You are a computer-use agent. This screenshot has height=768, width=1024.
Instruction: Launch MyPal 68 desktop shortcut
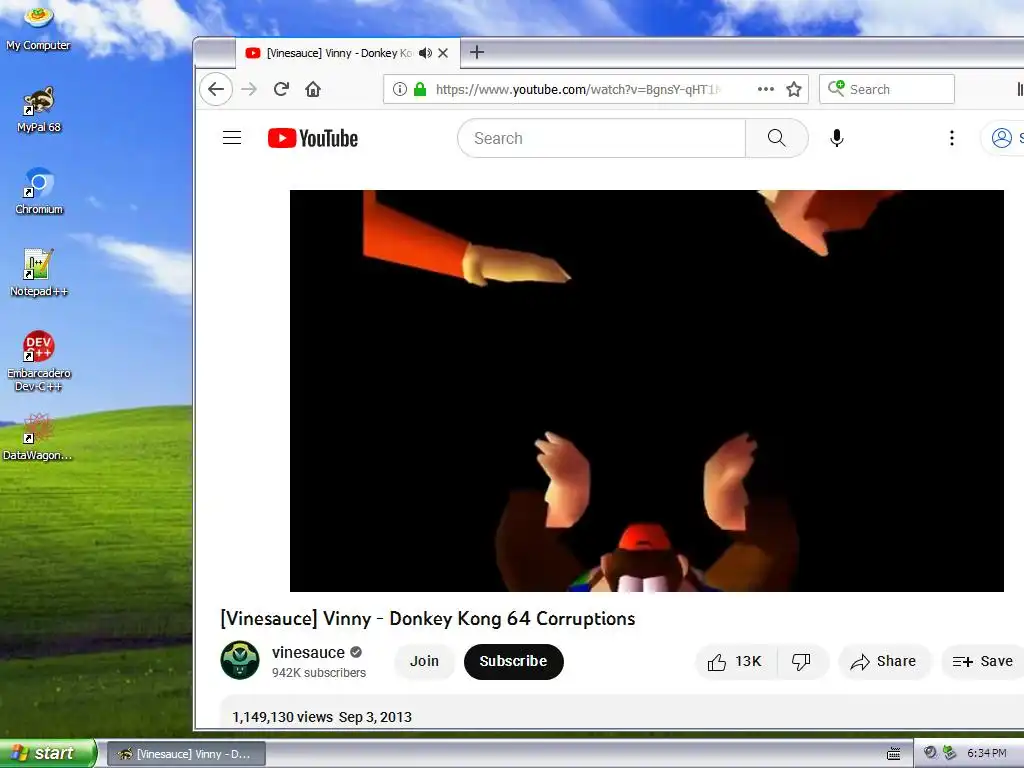pyautogui.click(x=39, y=110)
